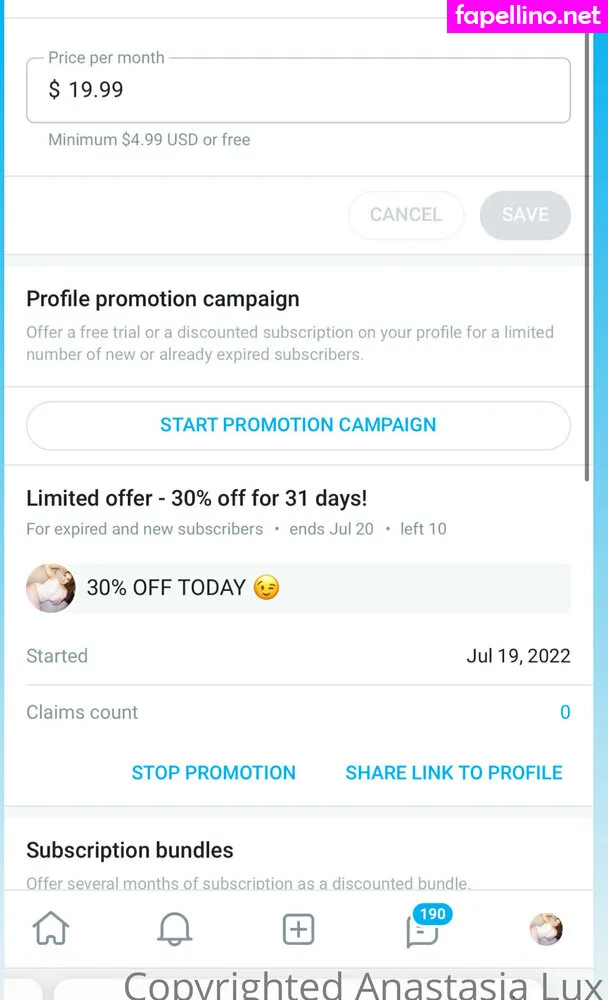
Task: Open the notifications bell icon
Action: pos(175,929)
